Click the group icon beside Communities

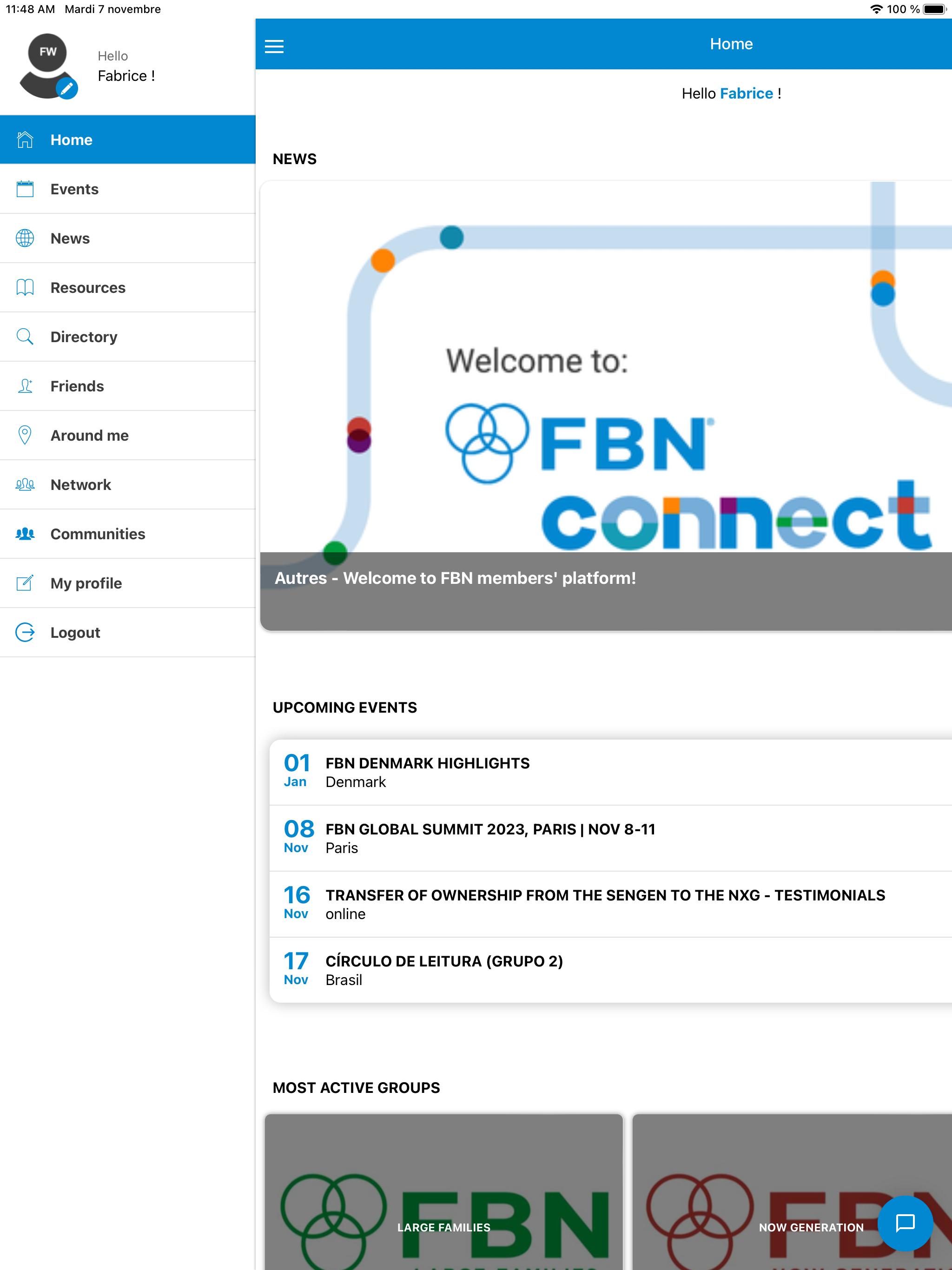(x=25, y=534)
